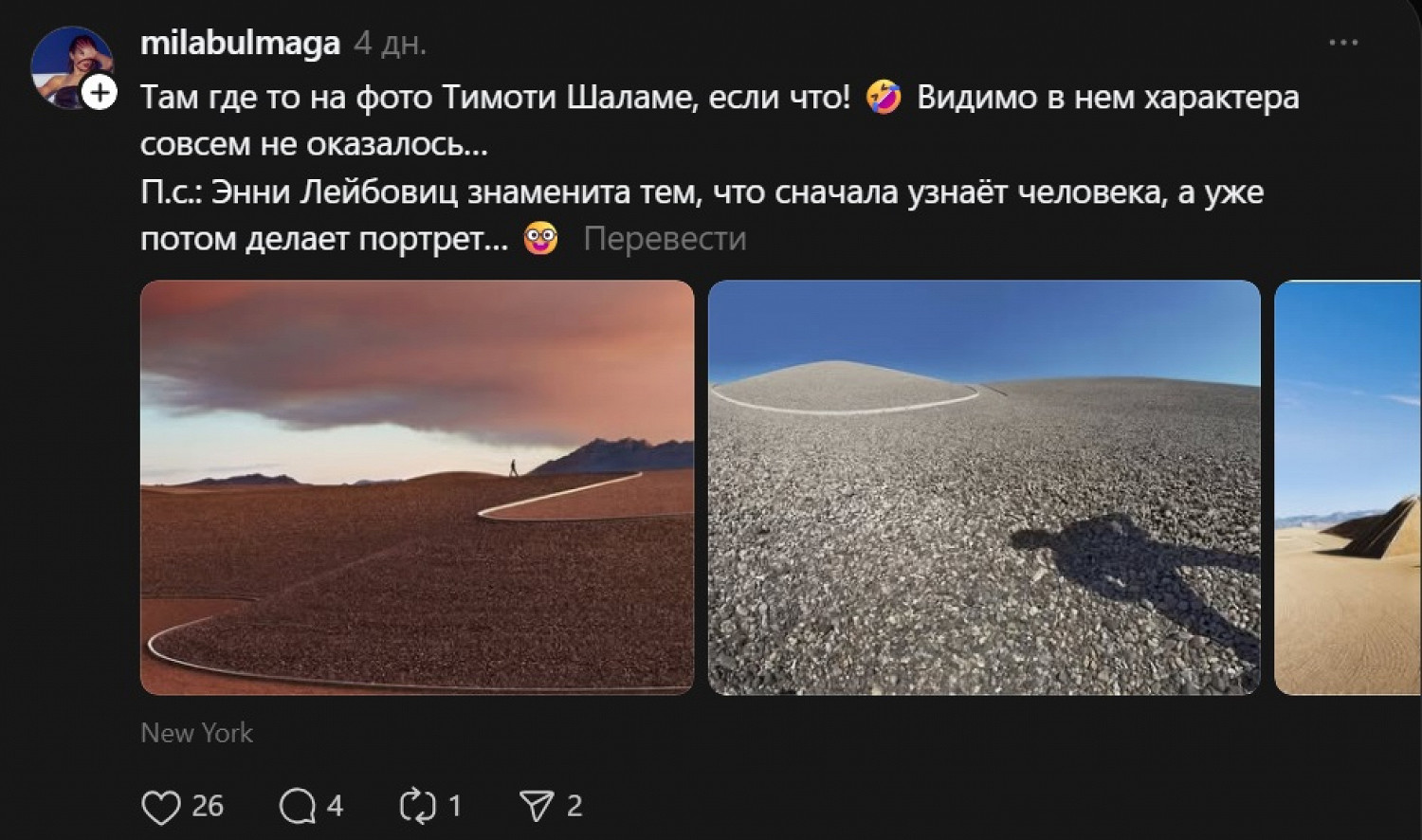Click the reply count number 4
Screen dimensions: 1422x840
335,807
